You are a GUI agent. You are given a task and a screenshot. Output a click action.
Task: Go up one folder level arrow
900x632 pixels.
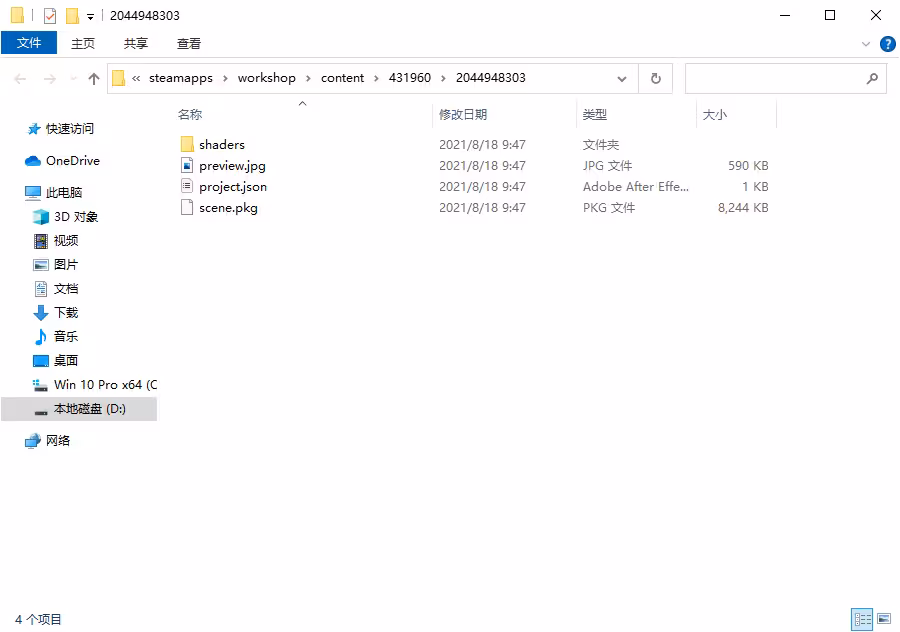point(94,79)
